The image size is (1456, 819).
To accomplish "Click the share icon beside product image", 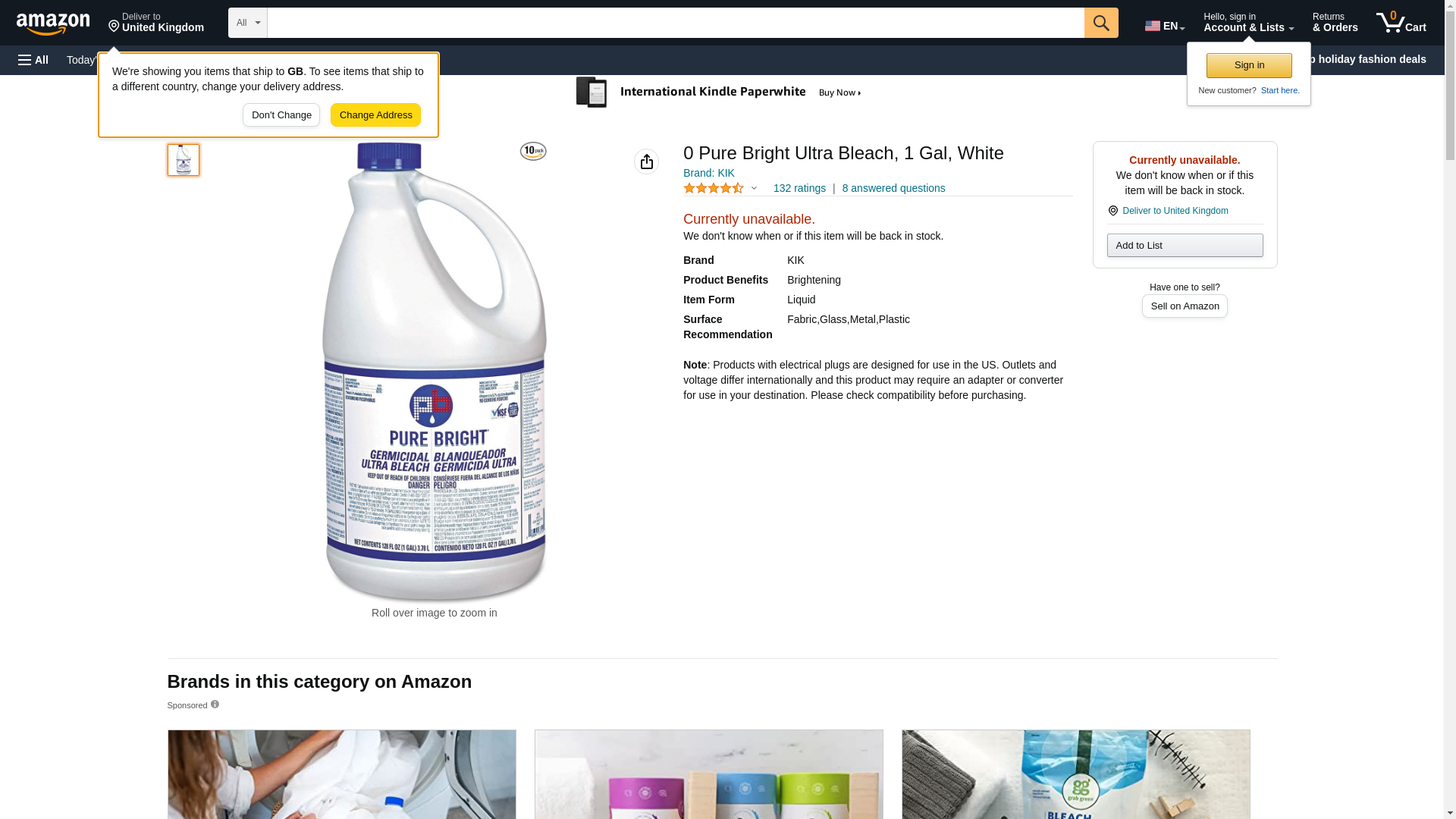I will pyautogui.click(x=647, y=162).
